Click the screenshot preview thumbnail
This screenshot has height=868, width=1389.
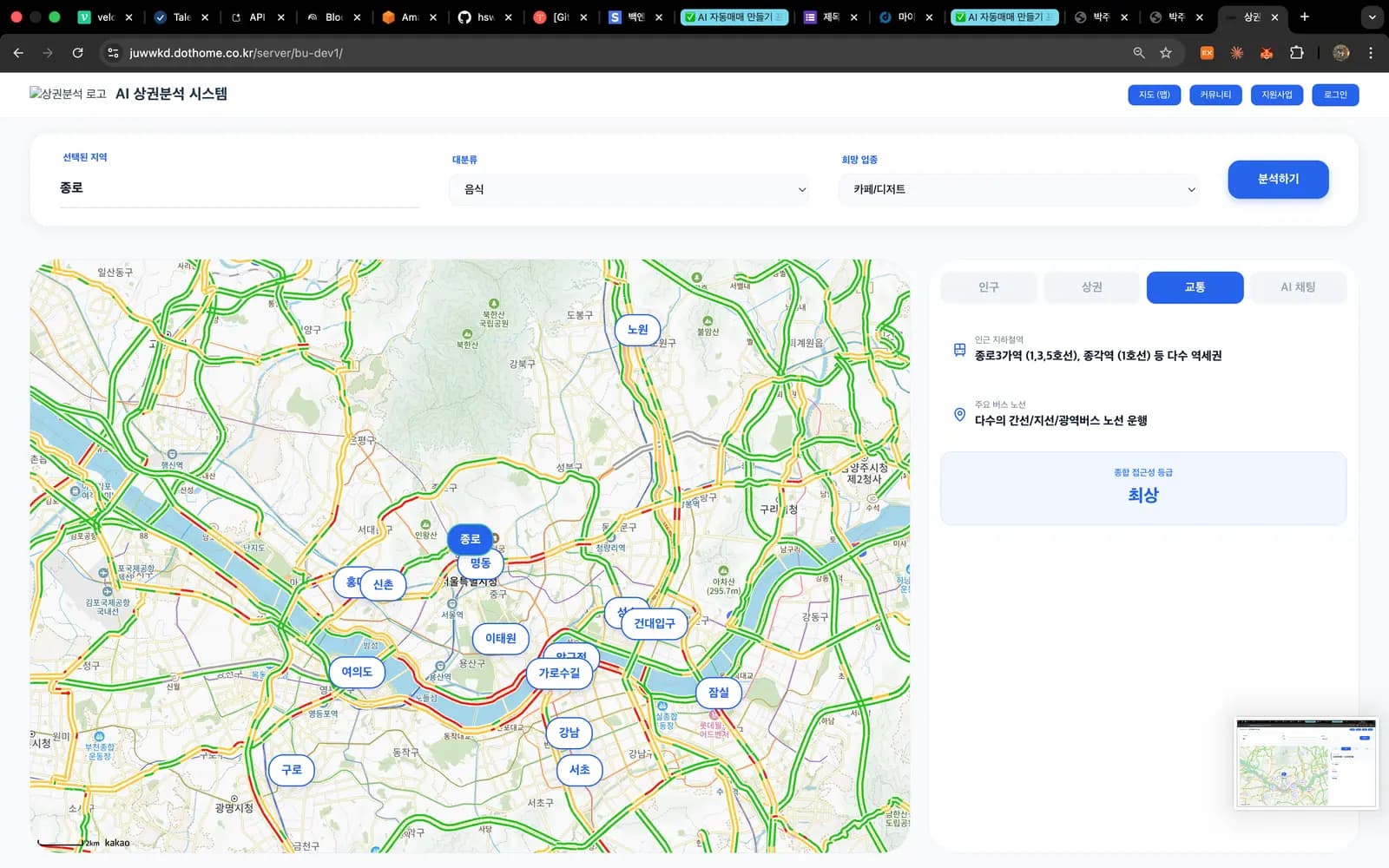click(x=1306, y=763)
